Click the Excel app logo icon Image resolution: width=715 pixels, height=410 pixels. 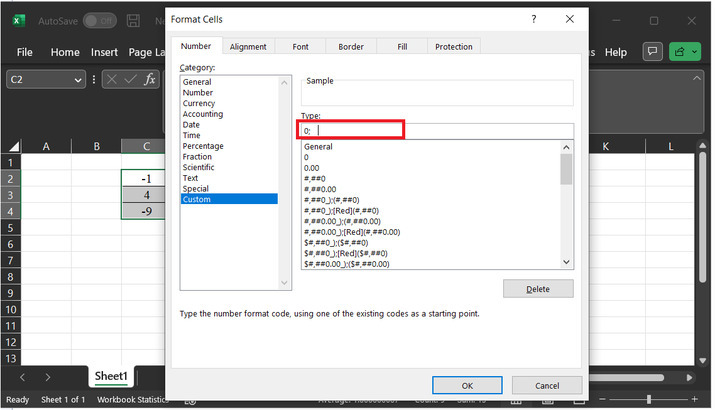(18, 20)
